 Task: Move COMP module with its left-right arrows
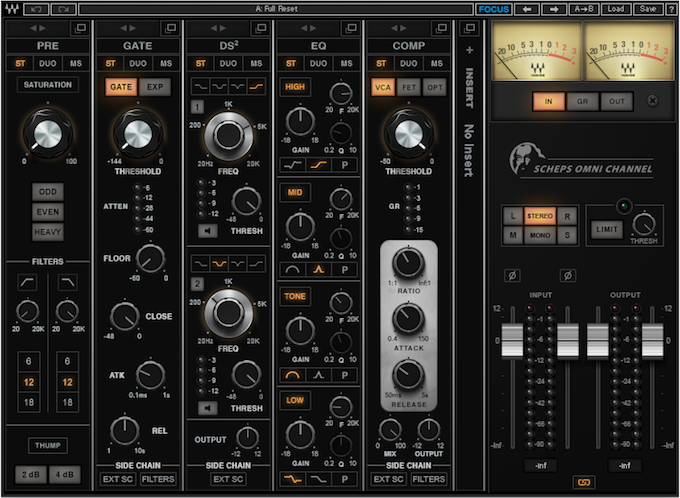(x=399, y=28)
